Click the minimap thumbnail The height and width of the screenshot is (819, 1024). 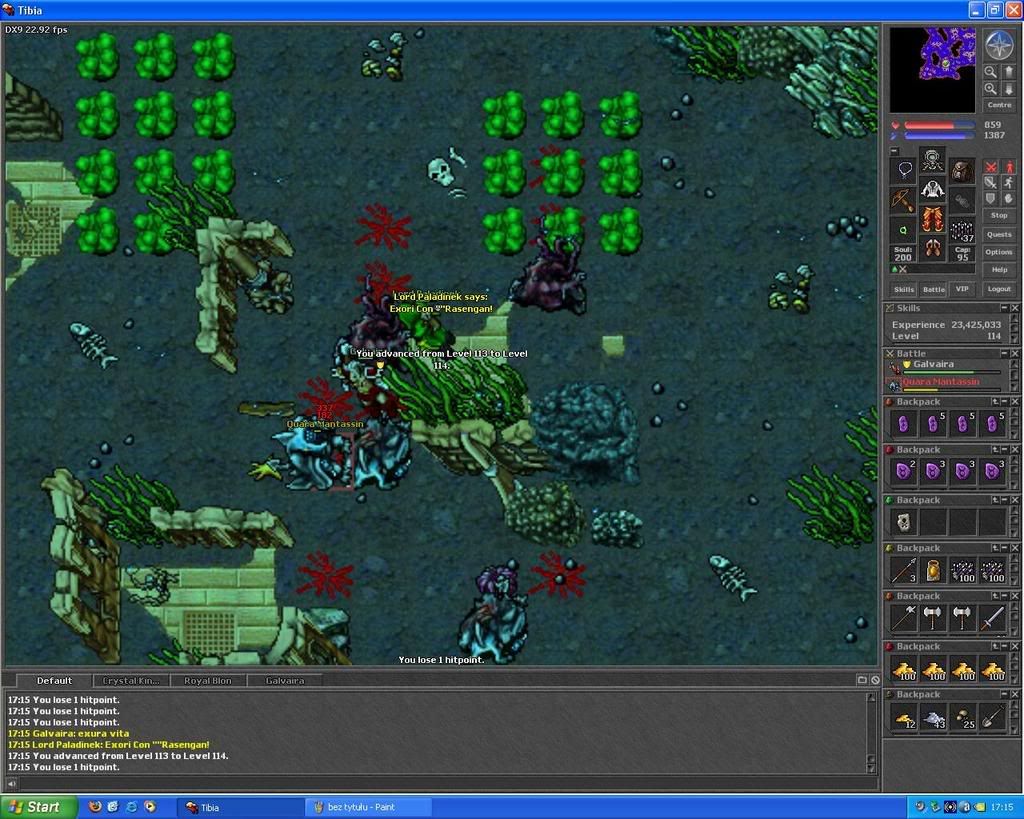(933, 70)
